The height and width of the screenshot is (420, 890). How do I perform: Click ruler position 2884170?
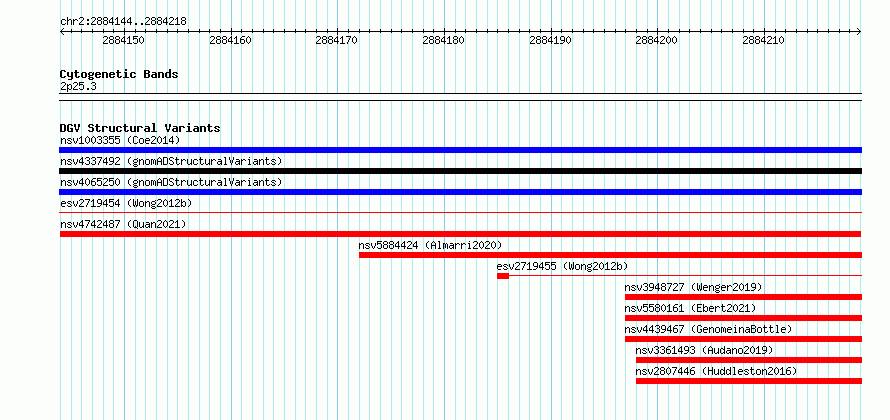coord(337,40)
